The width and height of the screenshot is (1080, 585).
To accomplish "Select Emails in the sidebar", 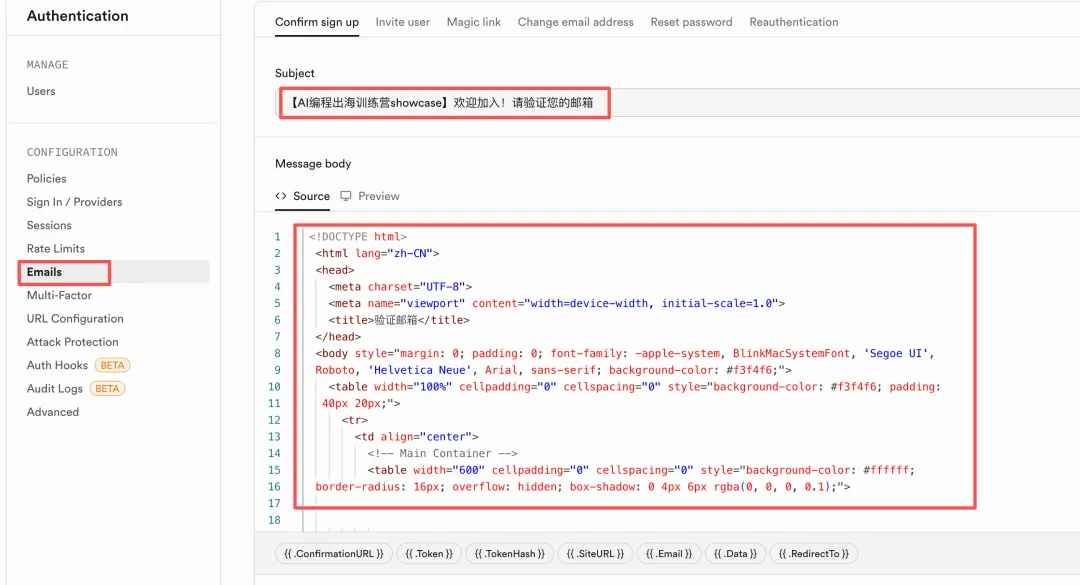I will click(x=45, y=272).
